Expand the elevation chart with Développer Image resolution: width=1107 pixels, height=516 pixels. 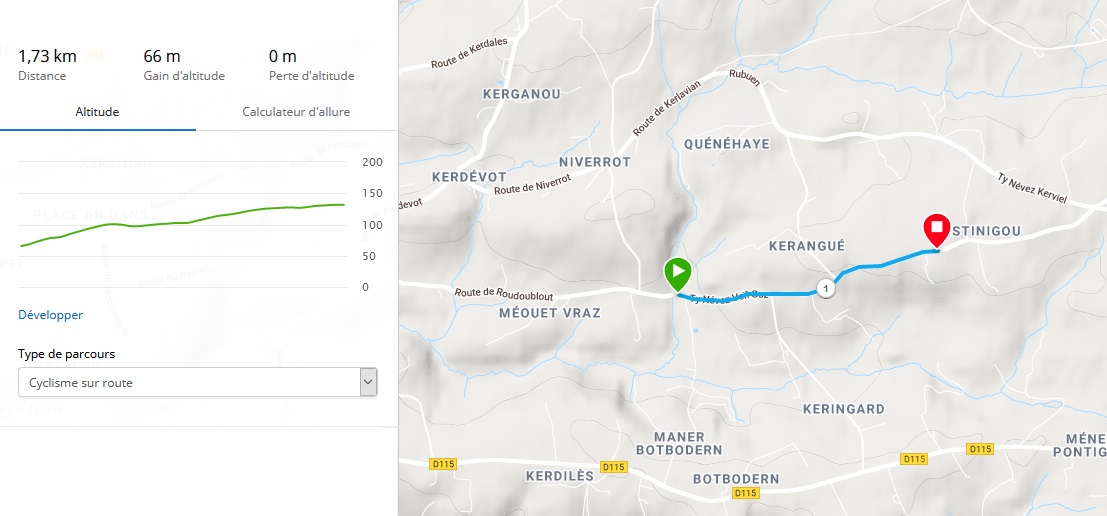(50, 315)
